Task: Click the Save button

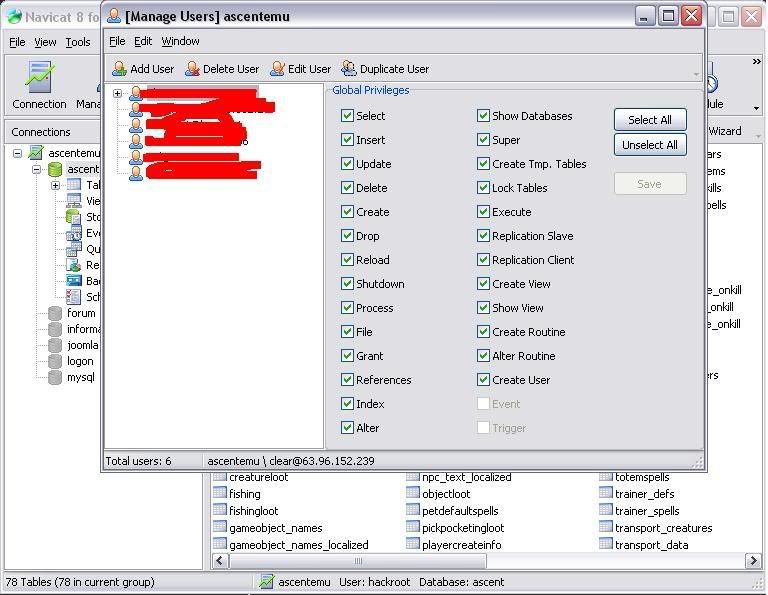Action: 650,184
